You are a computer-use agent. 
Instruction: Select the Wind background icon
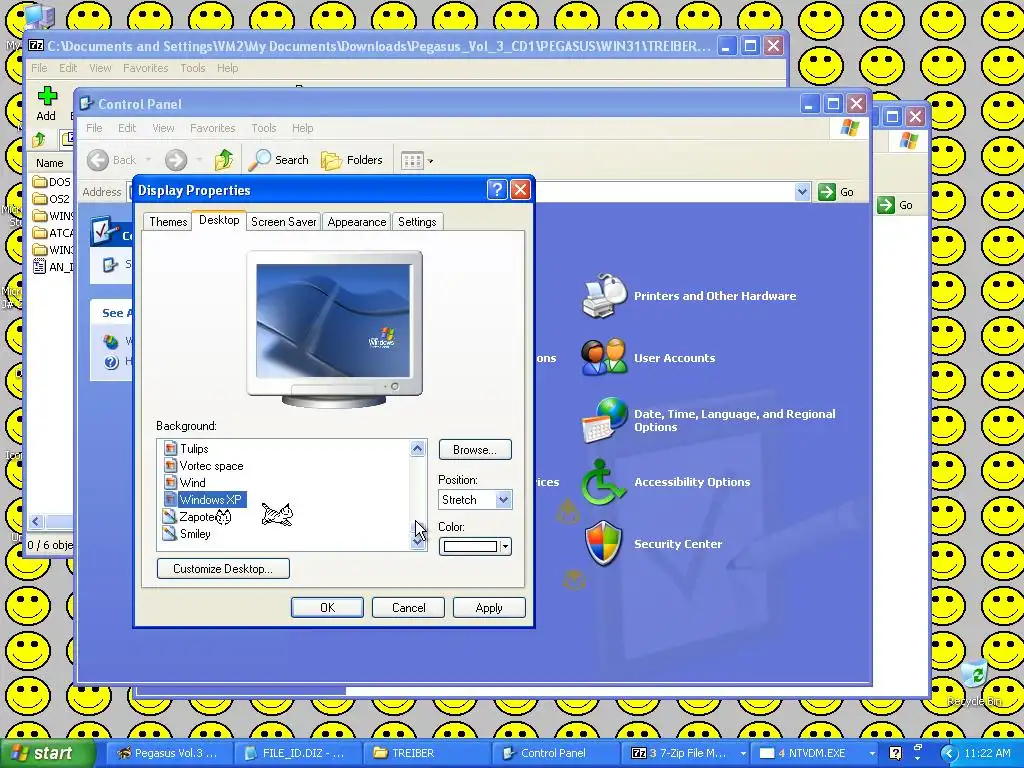point(170,483)
